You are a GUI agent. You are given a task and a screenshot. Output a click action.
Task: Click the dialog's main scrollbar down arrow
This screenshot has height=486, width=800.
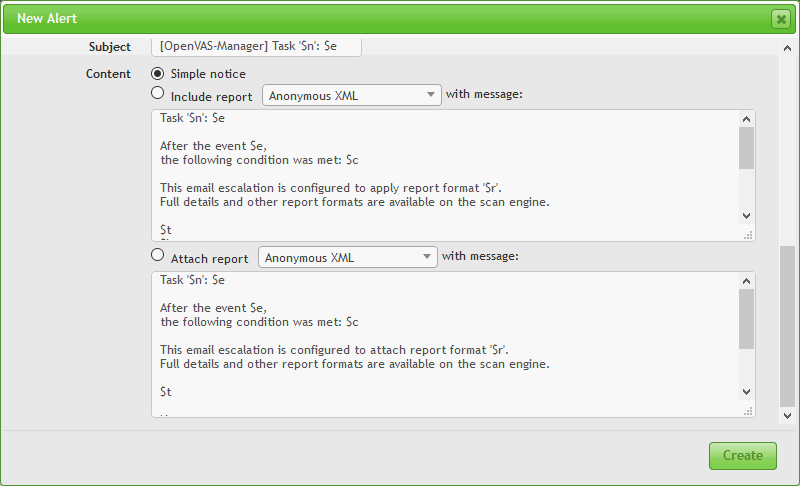pyautogui.click(x=787, y=415)
